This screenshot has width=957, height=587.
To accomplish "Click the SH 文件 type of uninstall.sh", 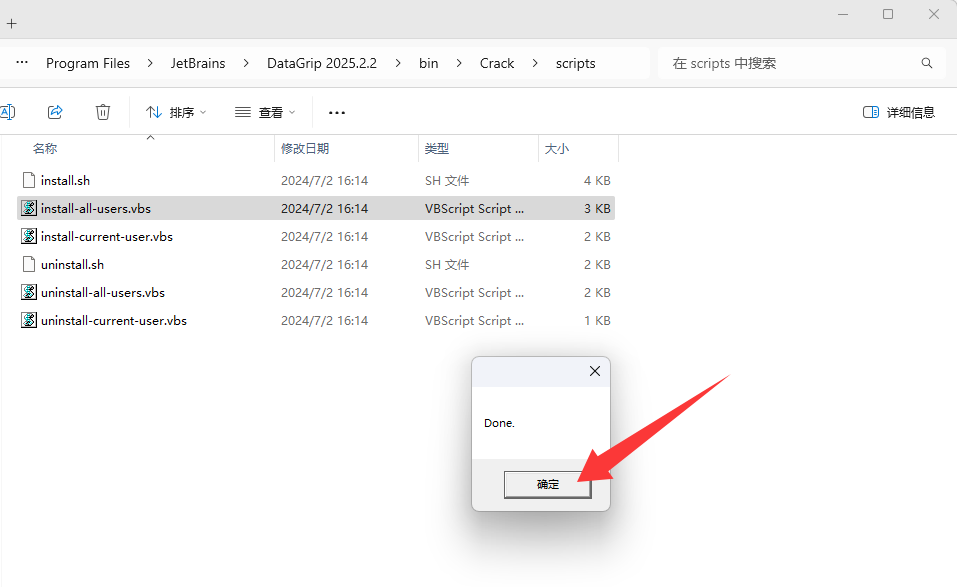I will click(x=447, y=265).
